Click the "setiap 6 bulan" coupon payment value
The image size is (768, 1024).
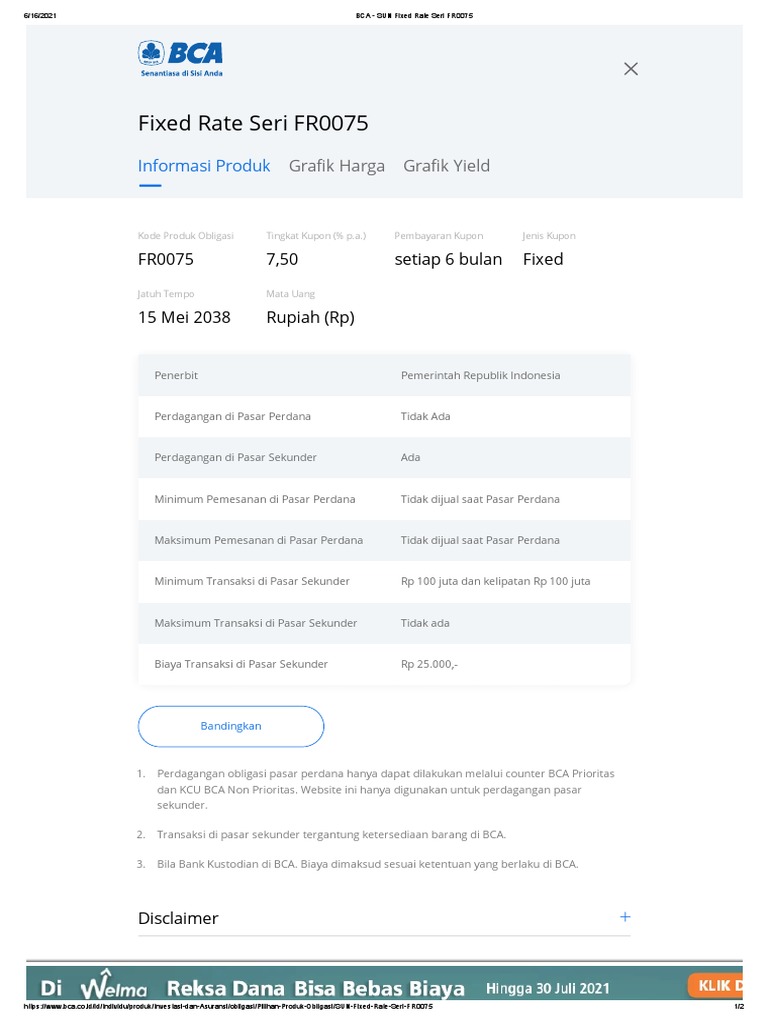(x=448, y=259)
